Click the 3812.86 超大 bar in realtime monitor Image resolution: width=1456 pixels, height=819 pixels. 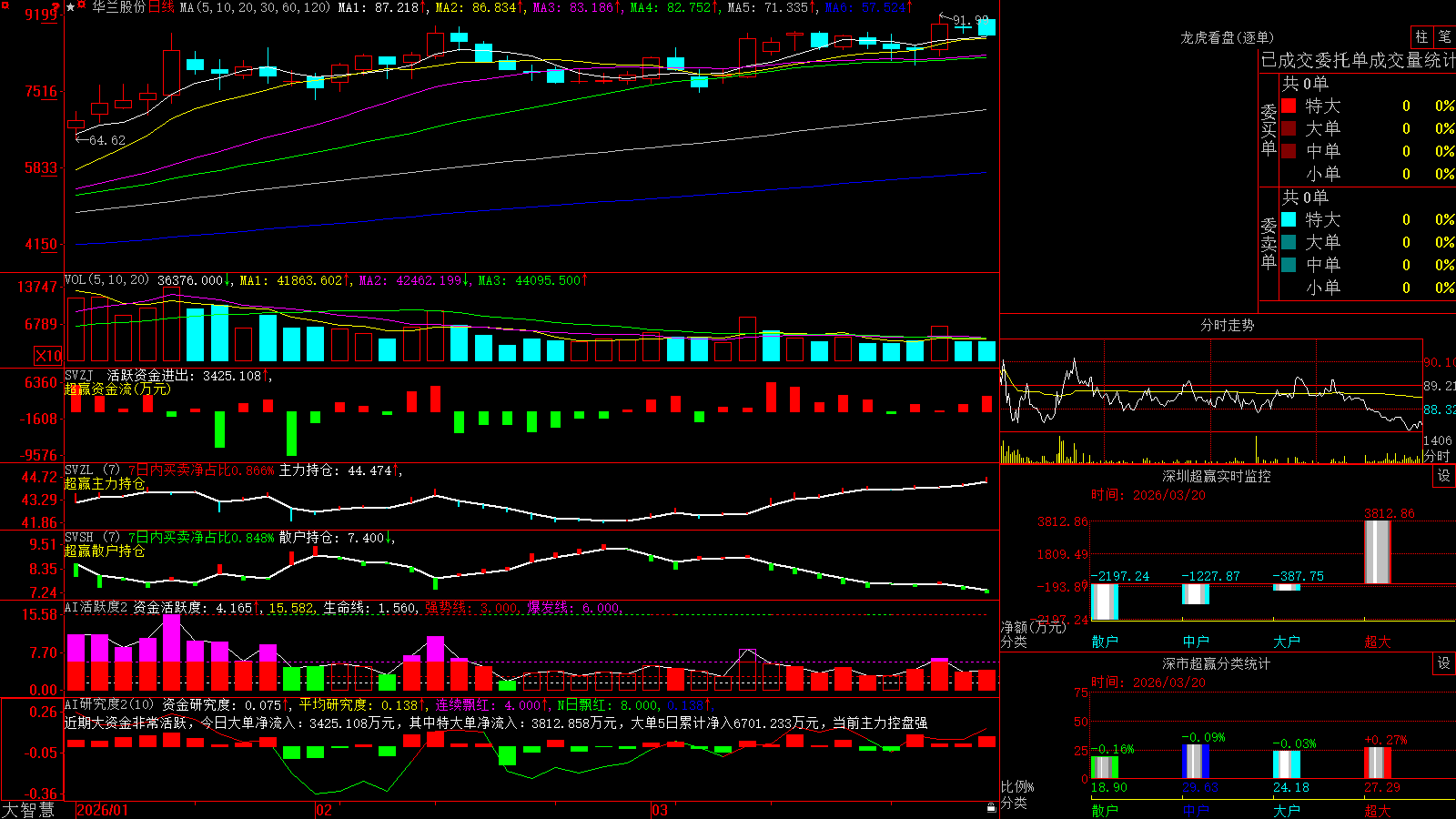(1378, 552)
